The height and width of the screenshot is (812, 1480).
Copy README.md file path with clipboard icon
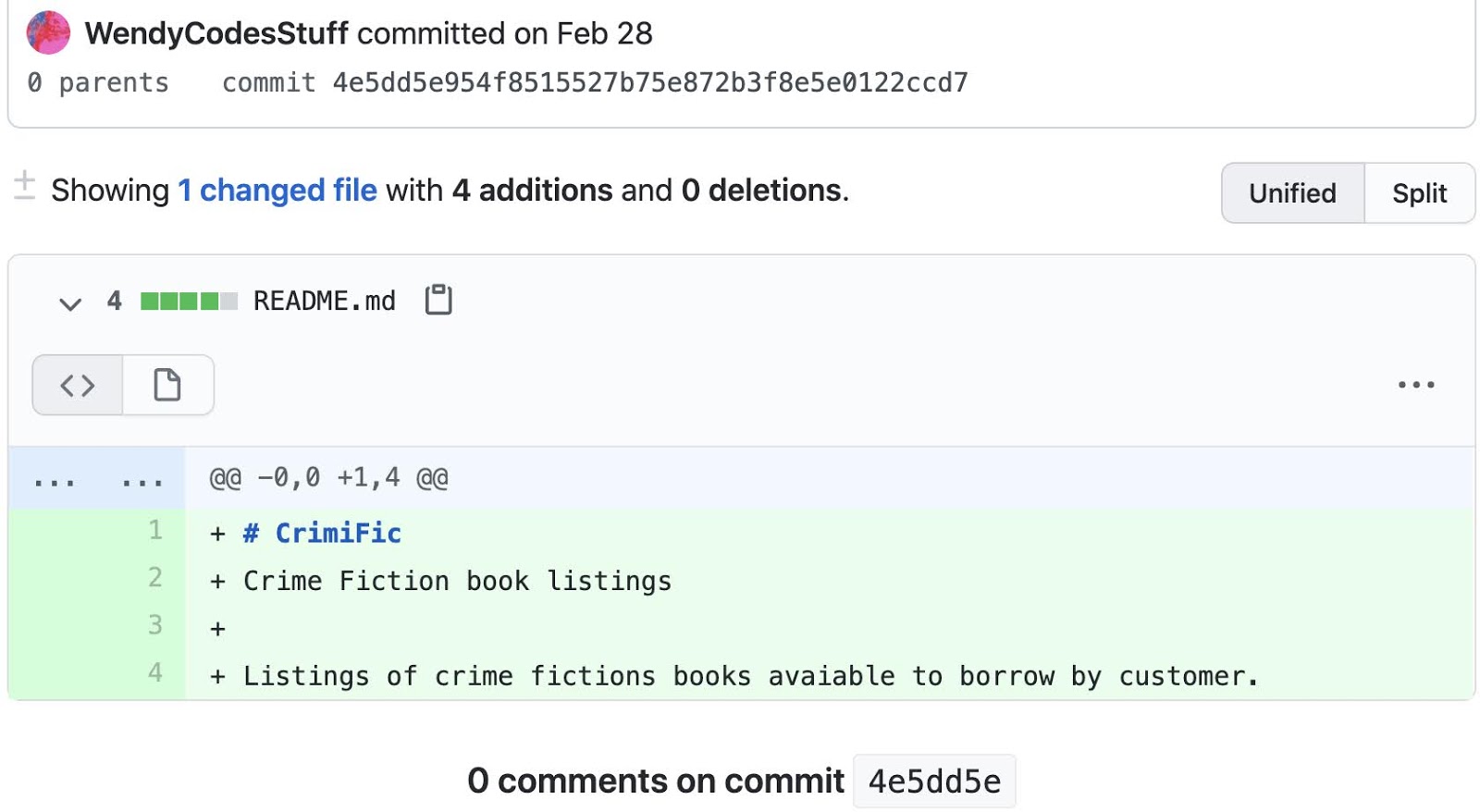point(438,300)
